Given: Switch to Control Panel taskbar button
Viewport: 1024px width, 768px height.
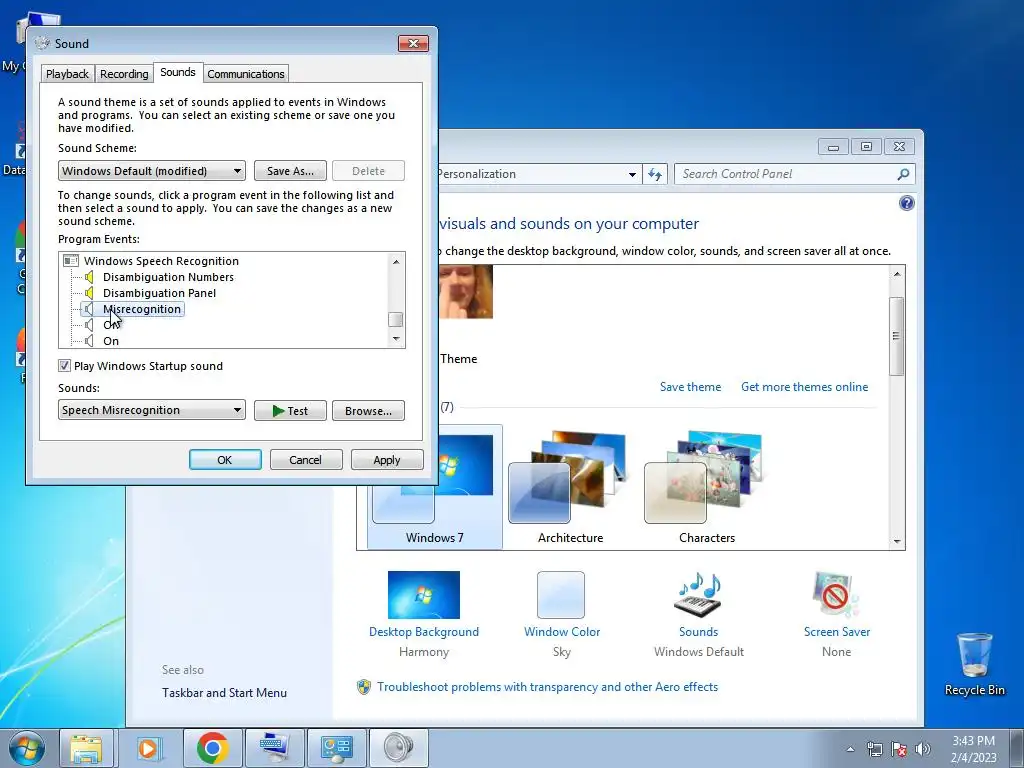Looking at the screenshot, I should (x=337, y=748).
